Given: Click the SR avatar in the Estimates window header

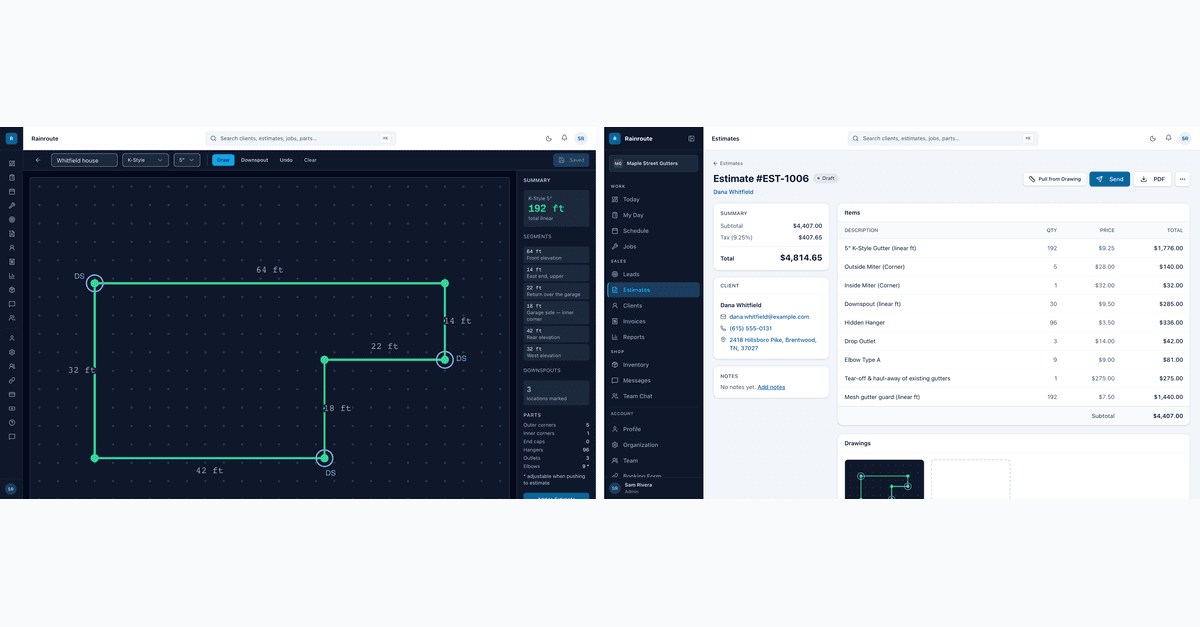Looking at the screenshot, I should [x=1185, y=138].
